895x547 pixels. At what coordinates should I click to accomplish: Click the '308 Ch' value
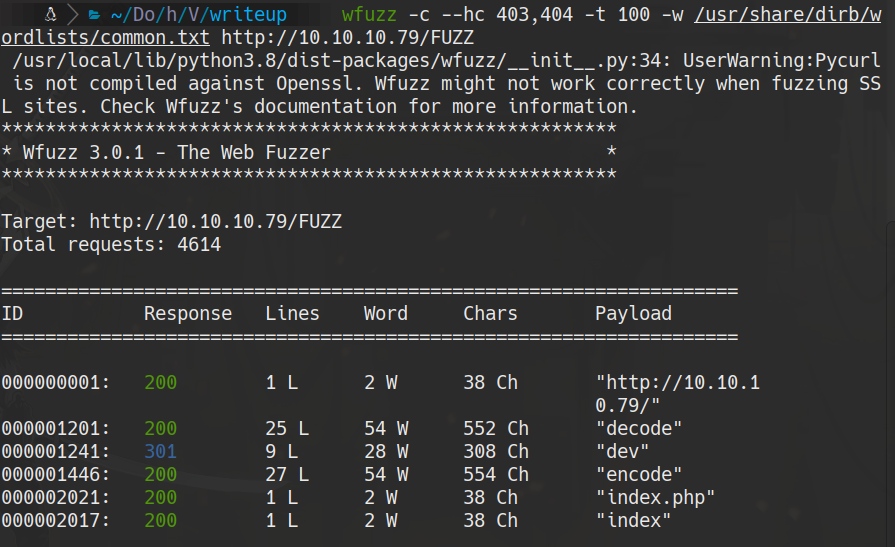pos(496,452)
